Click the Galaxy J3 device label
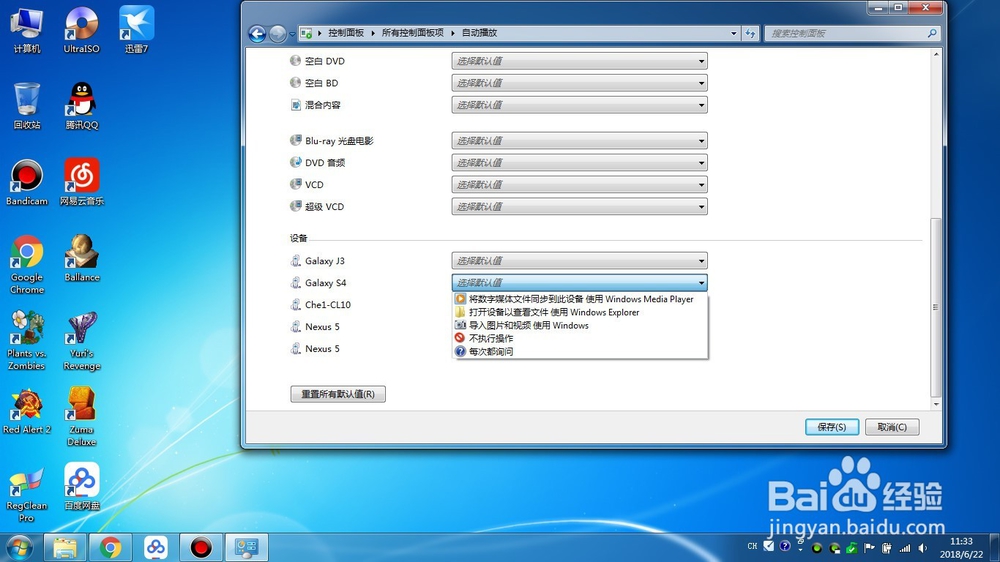1000x562 pixels. (325, 261)
